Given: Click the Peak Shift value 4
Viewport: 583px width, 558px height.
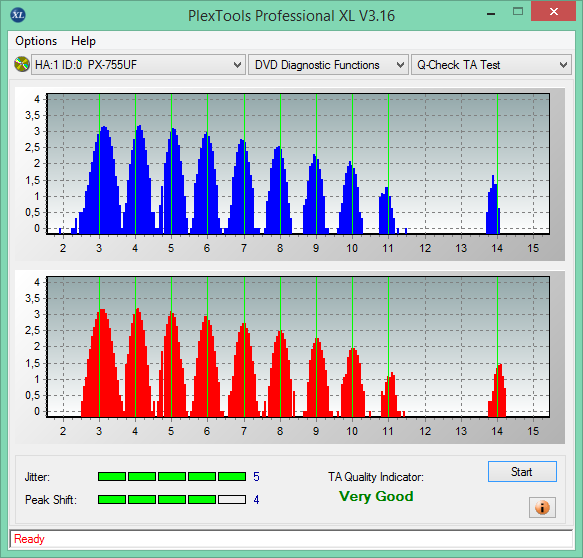Looking at the screenshot, I should click(256, 499).
